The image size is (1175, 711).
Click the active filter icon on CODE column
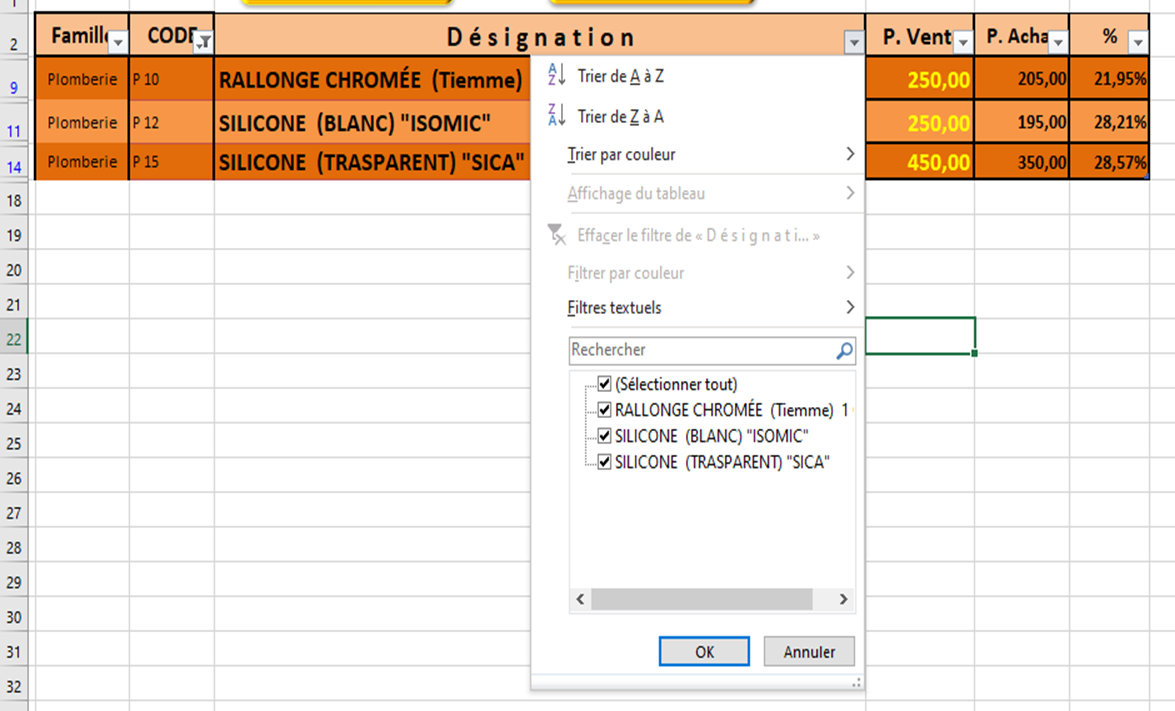click(x=203, y=41)
